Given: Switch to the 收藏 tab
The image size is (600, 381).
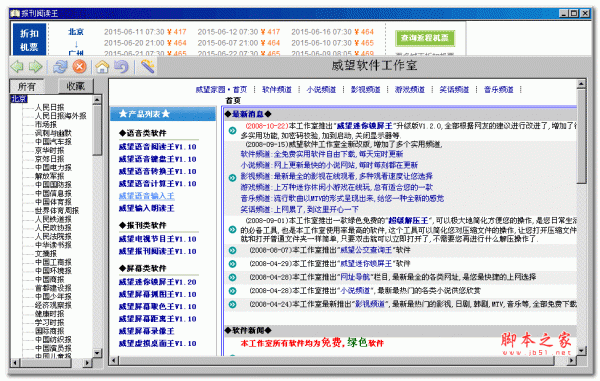Looking at the screenshot, I should pos(75,86).
